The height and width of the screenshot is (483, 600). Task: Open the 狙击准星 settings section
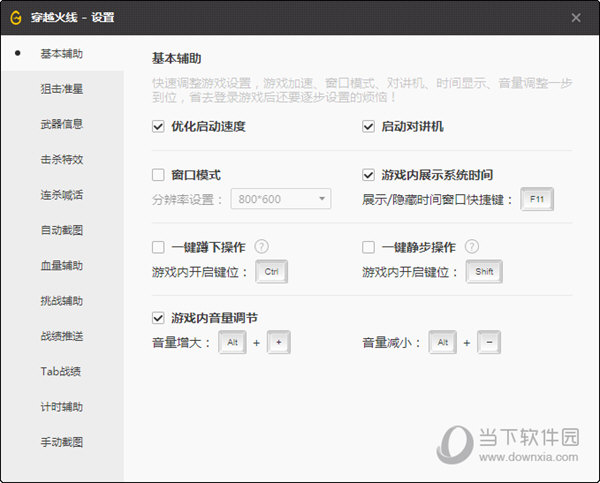coord(62,89)
